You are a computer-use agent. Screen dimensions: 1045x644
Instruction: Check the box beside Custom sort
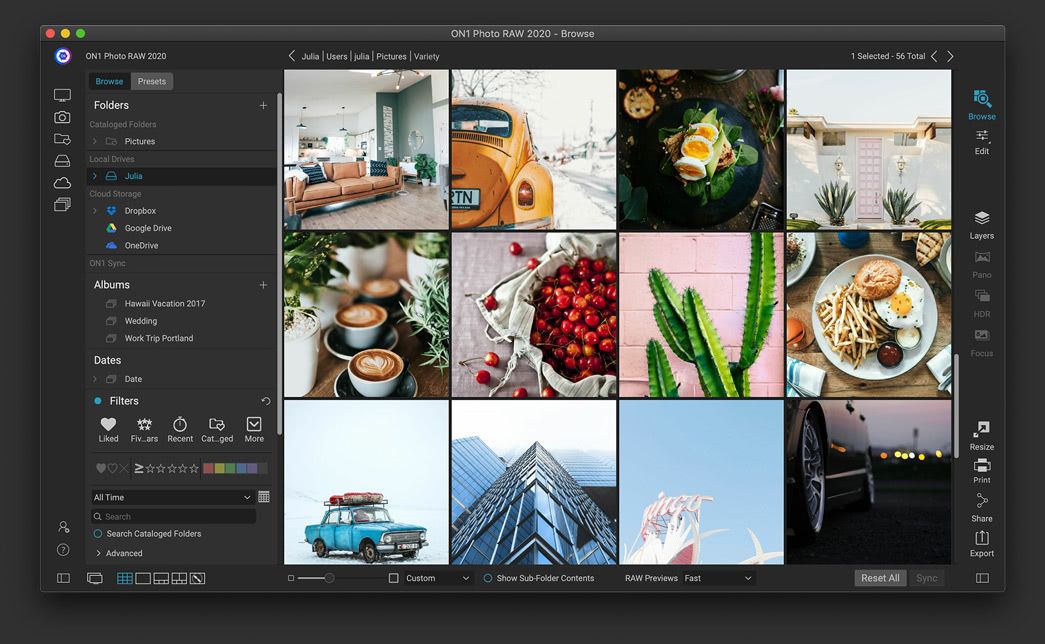tap(393, 578)
